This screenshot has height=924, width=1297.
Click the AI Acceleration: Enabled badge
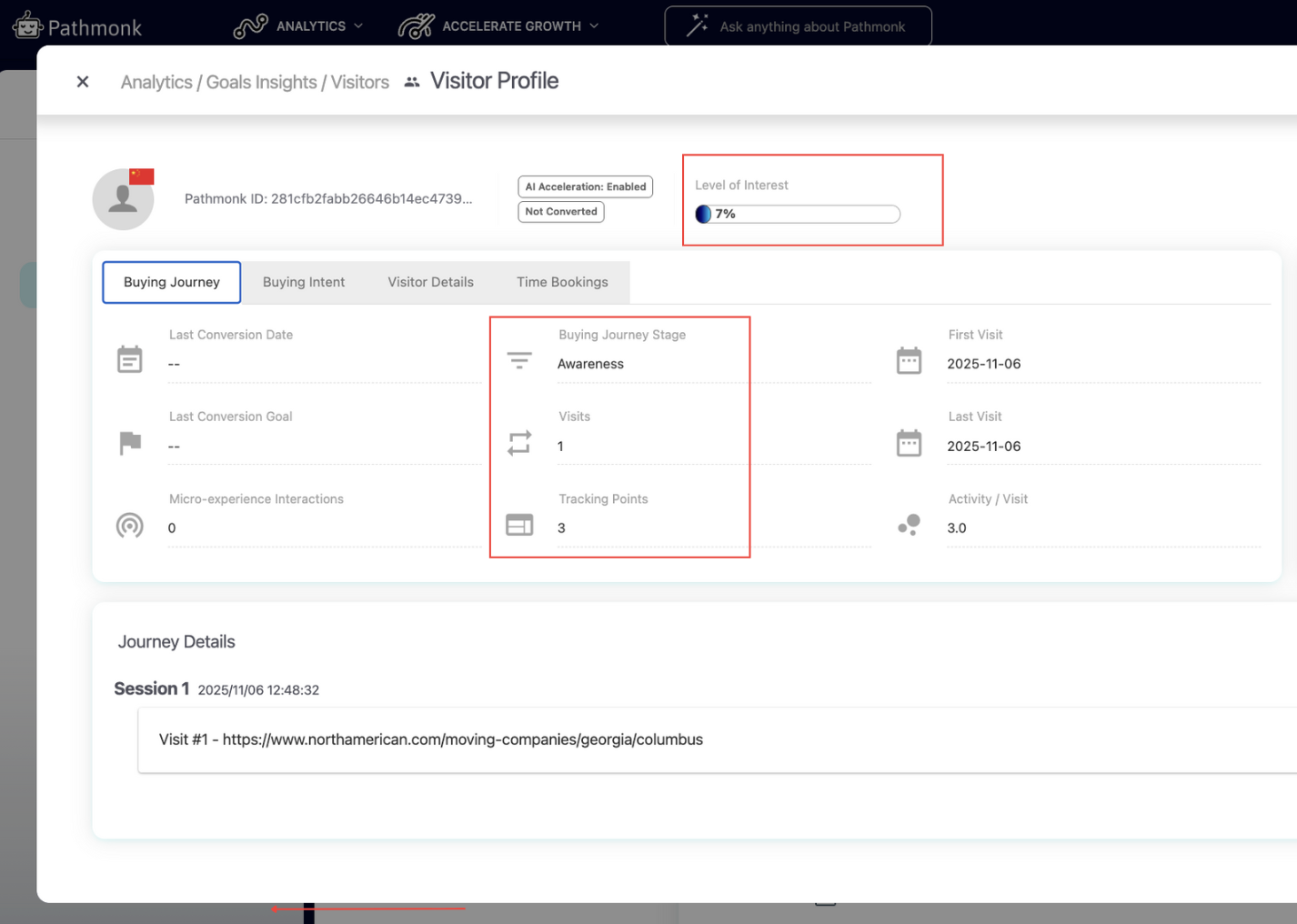click(x=586, y=186)
